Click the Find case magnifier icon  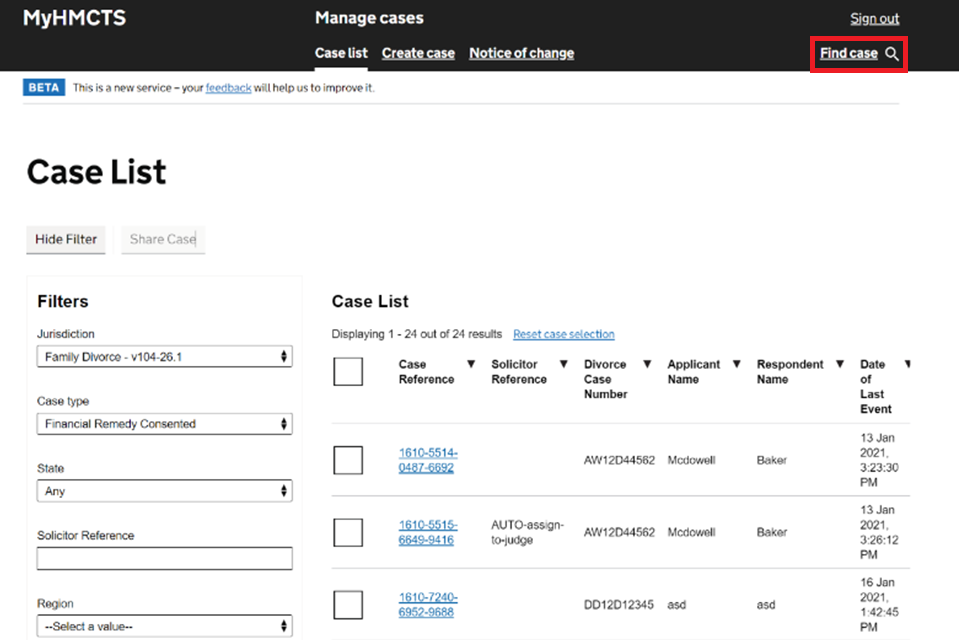pyautogui.click(x=892, y=54)
